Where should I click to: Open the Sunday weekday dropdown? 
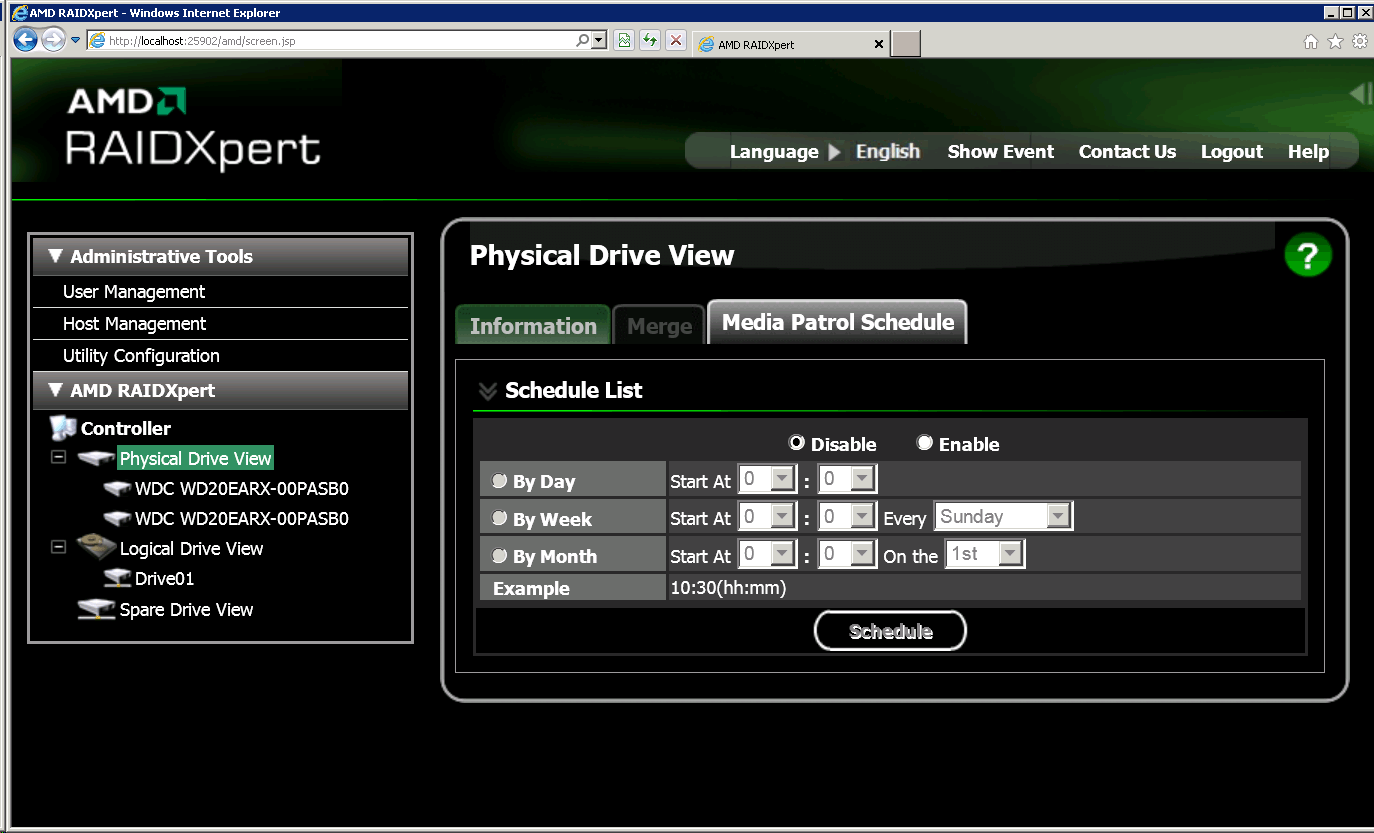point(1003,516)
